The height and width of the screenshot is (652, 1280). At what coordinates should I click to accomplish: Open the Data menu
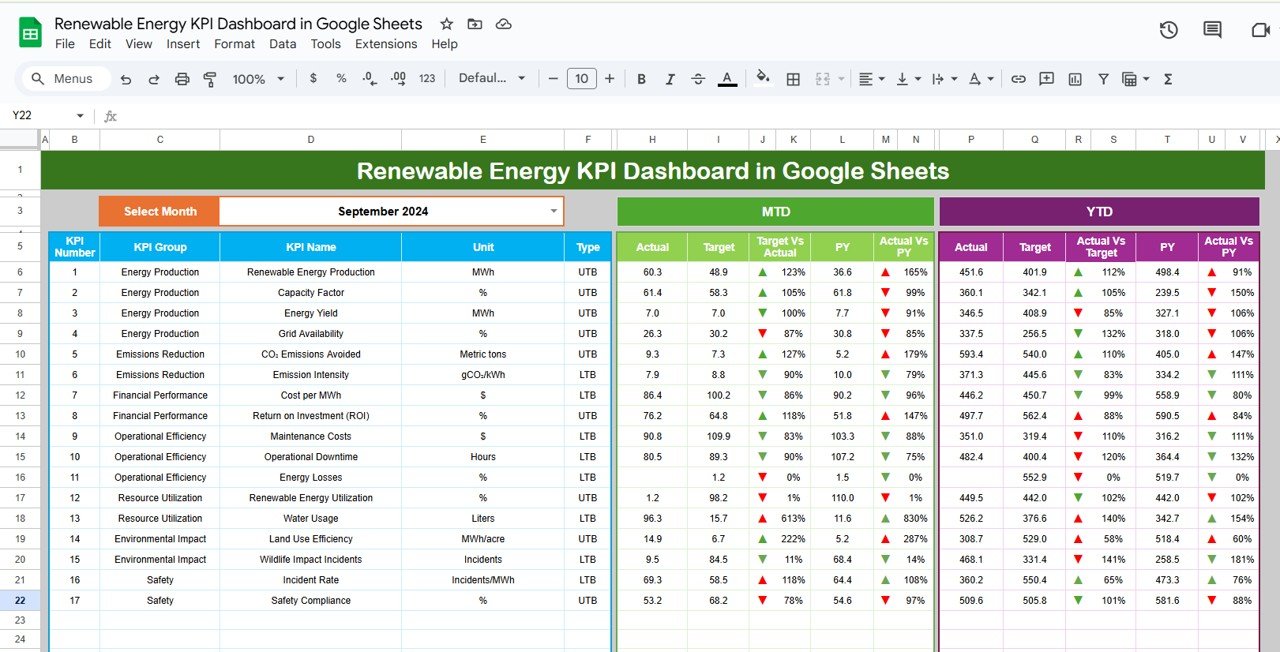[283, 44]
